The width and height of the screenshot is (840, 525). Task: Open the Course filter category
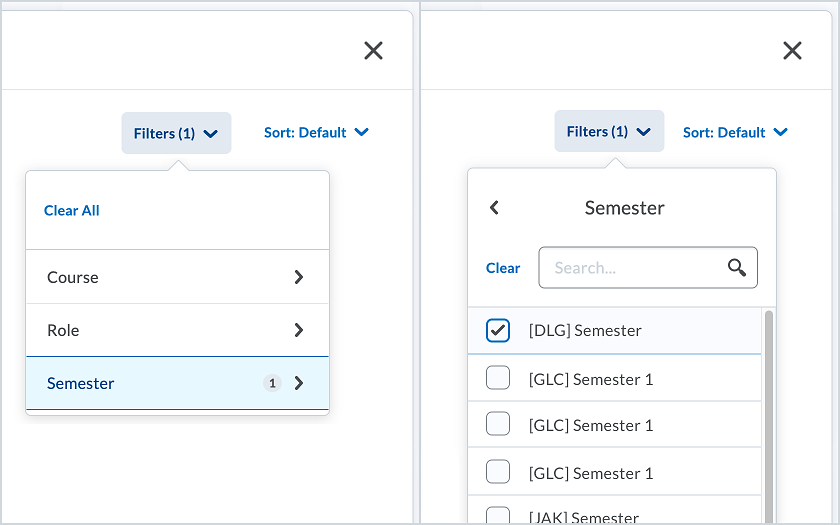tap(177, 277)
